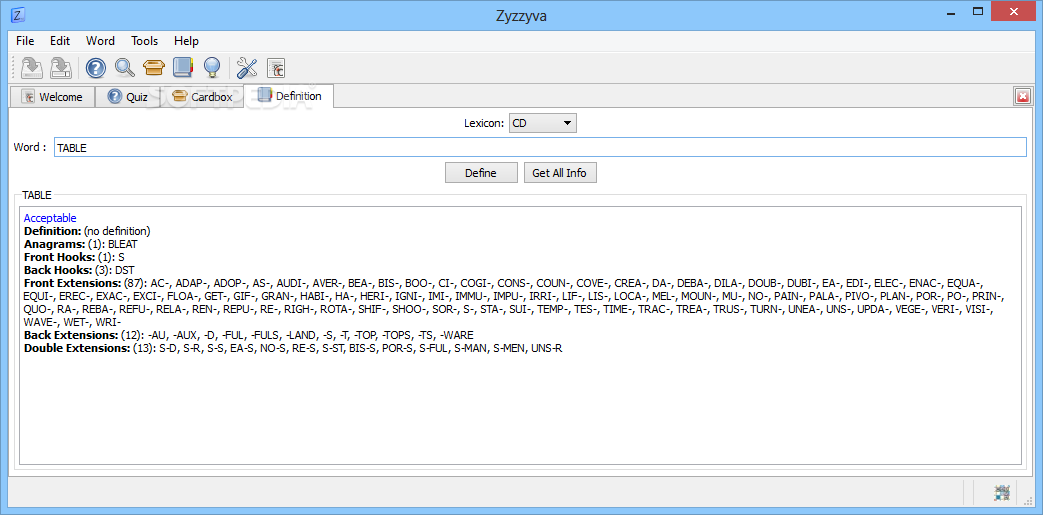Click the Back Extensions: label
The height and width of the screenshot is (515, 1043).
(x=71, y=335)
